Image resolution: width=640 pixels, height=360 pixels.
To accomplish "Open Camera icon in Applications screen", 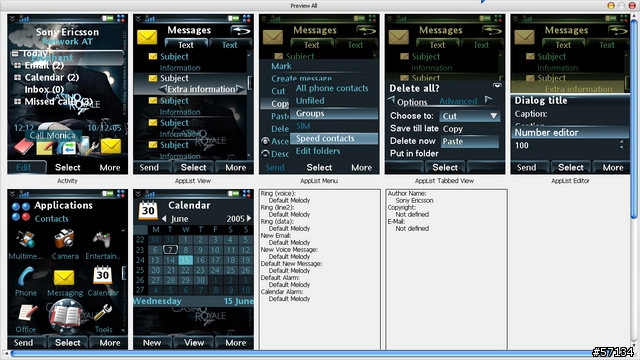I will point(64,239).
